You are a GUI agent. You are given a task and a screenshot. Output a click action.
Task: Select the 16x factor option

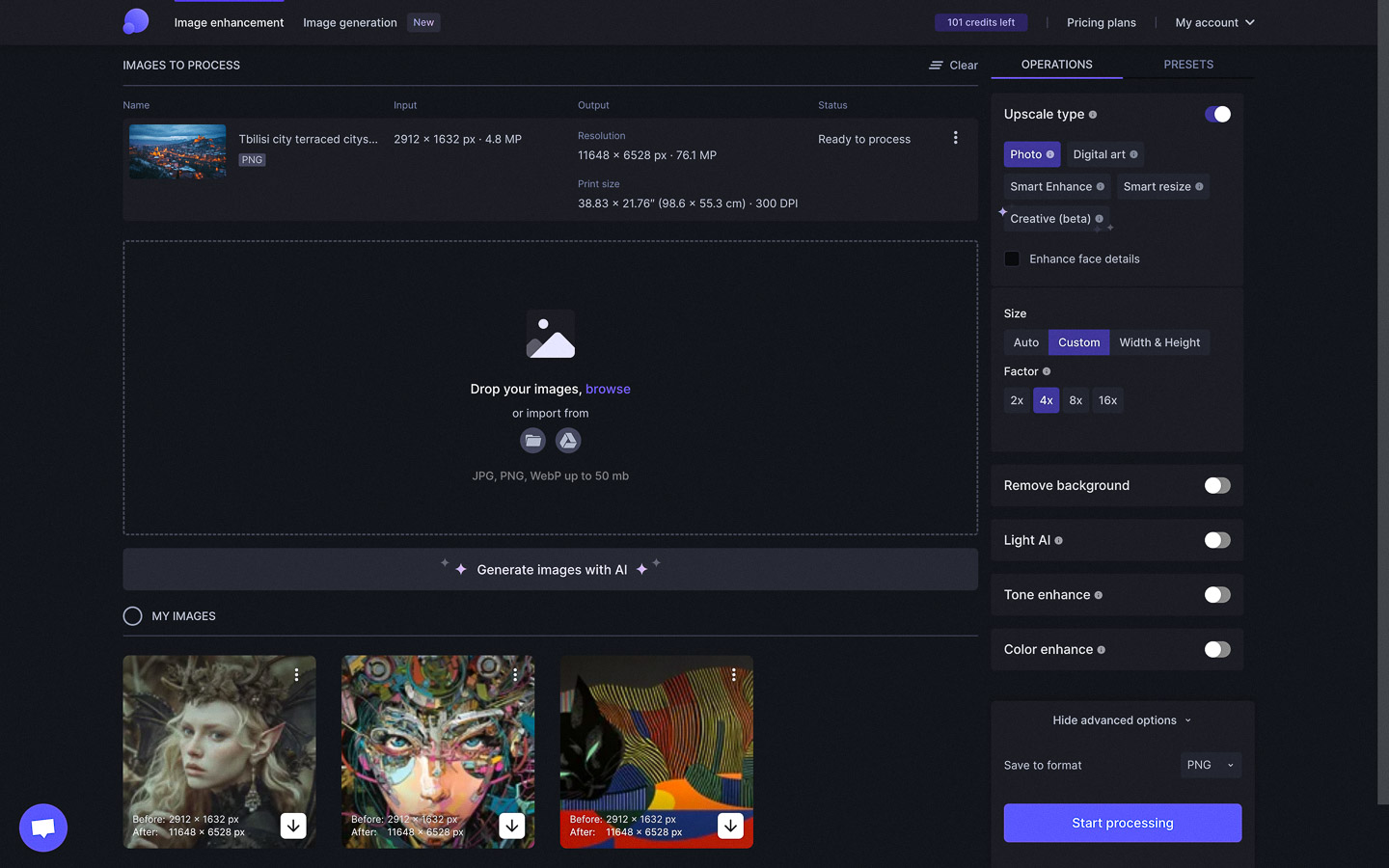point(1107,400)
